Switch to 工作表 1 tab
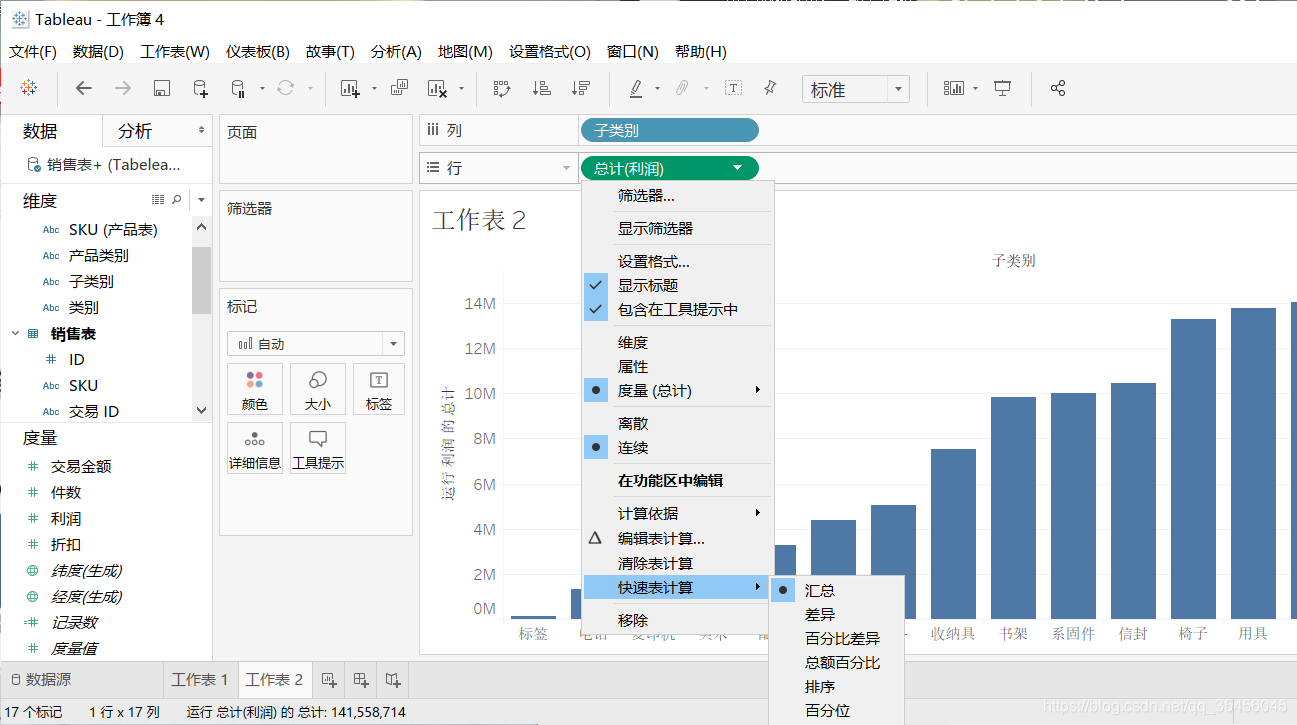The width and height of the screenshot is (1297, 725). click(200, 680)
